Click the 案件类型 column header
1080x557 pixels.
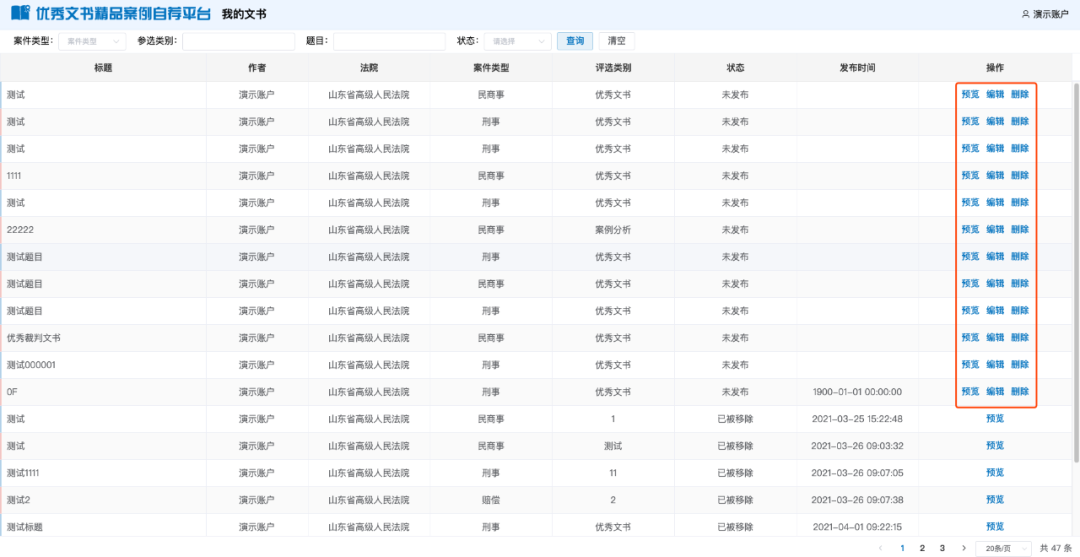coord(491,67)
